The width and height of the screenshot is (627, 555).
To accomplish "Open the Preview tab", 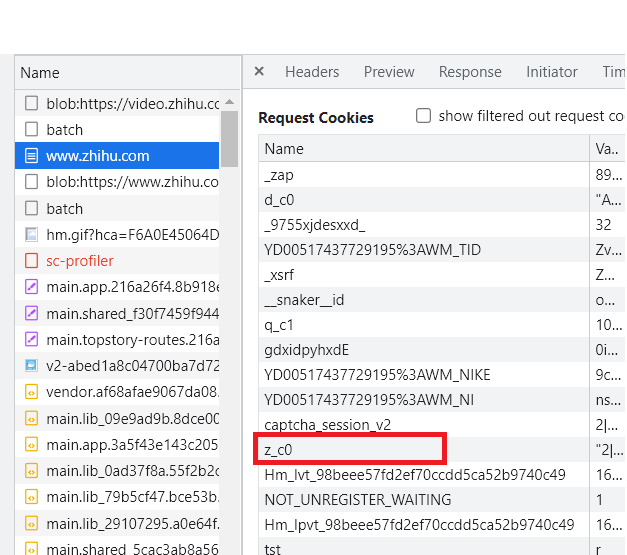I will (x=389, y=72).
